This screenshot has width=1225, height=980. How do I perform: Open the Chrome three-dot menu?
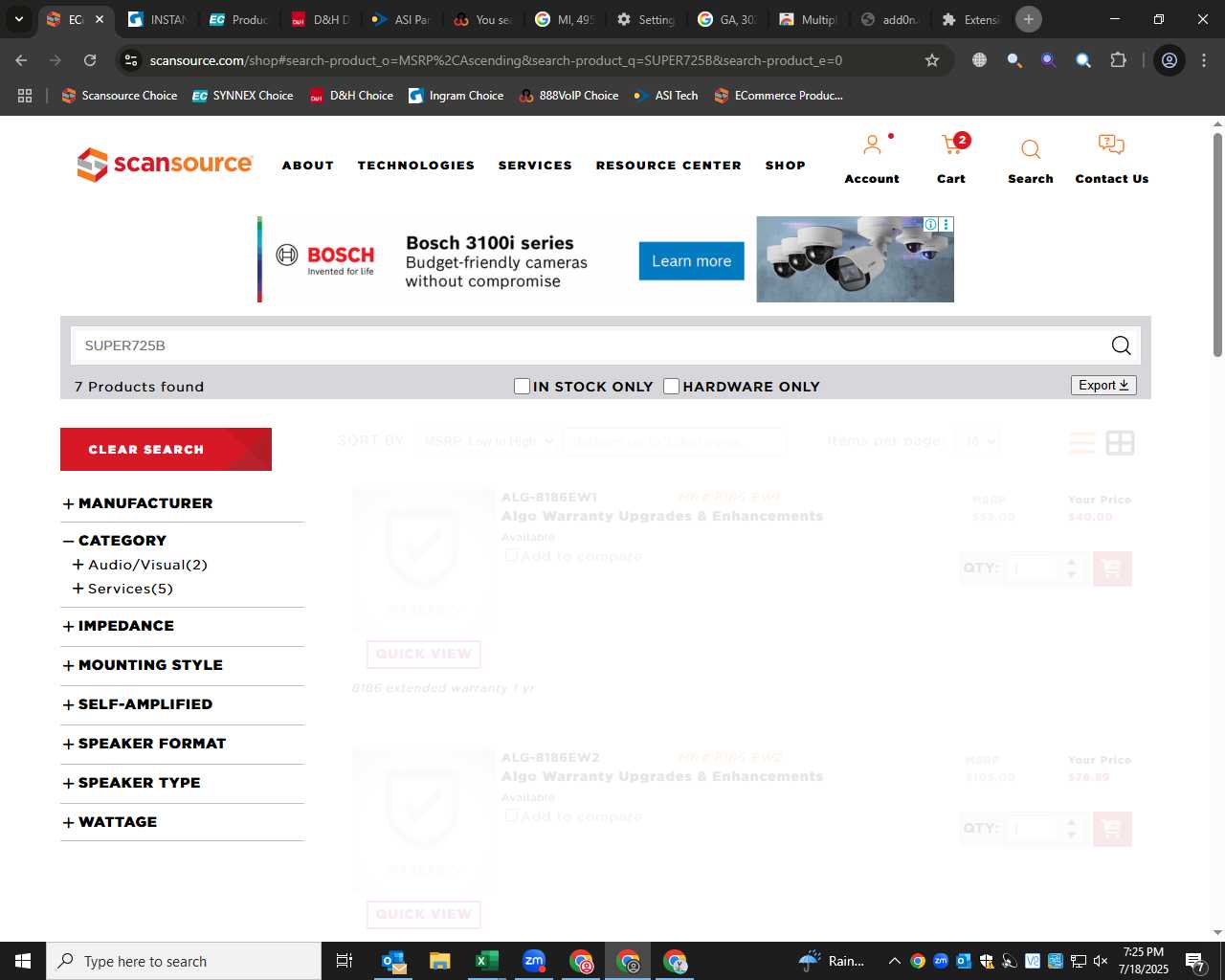click(1203, 60)
